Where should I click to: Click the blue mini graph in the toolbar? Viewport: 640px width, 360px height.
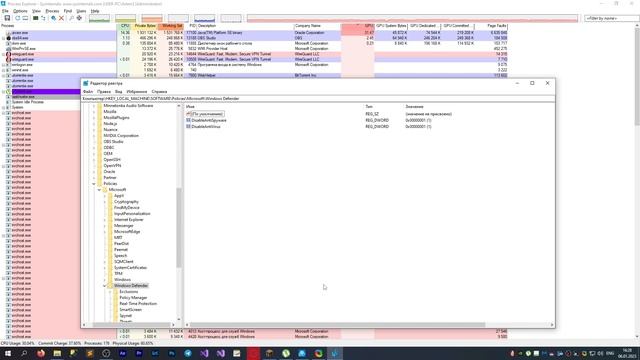204,18
